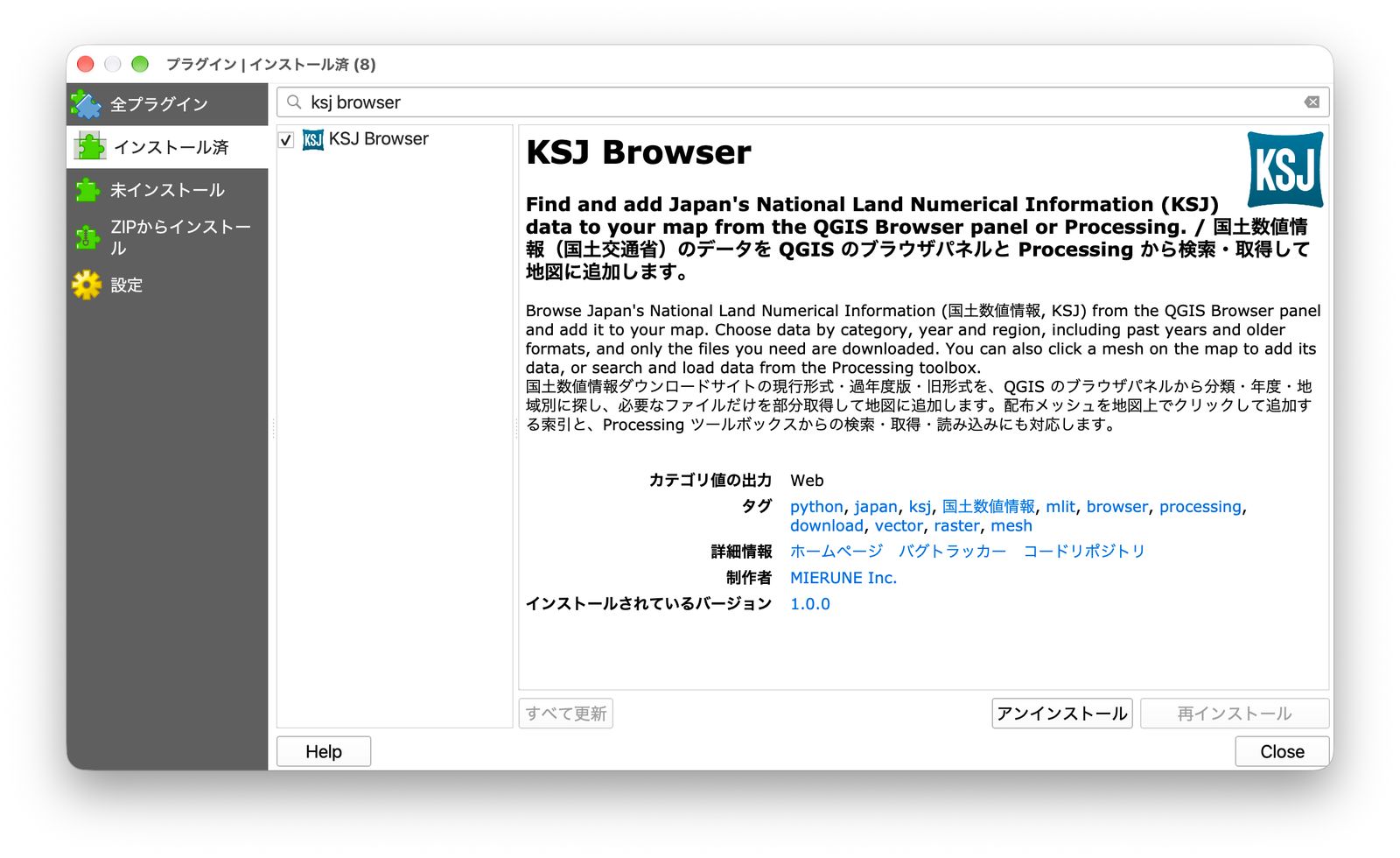
Task: Close the plugin dialog with red button
Action: point(86,64)
